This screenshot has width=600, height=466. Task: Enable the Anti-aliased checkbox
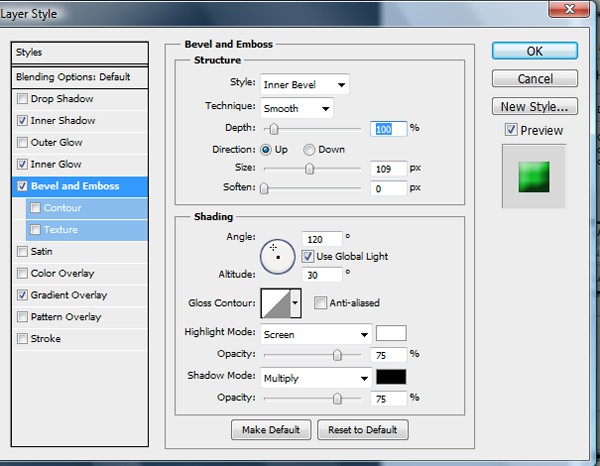[320, 303]
